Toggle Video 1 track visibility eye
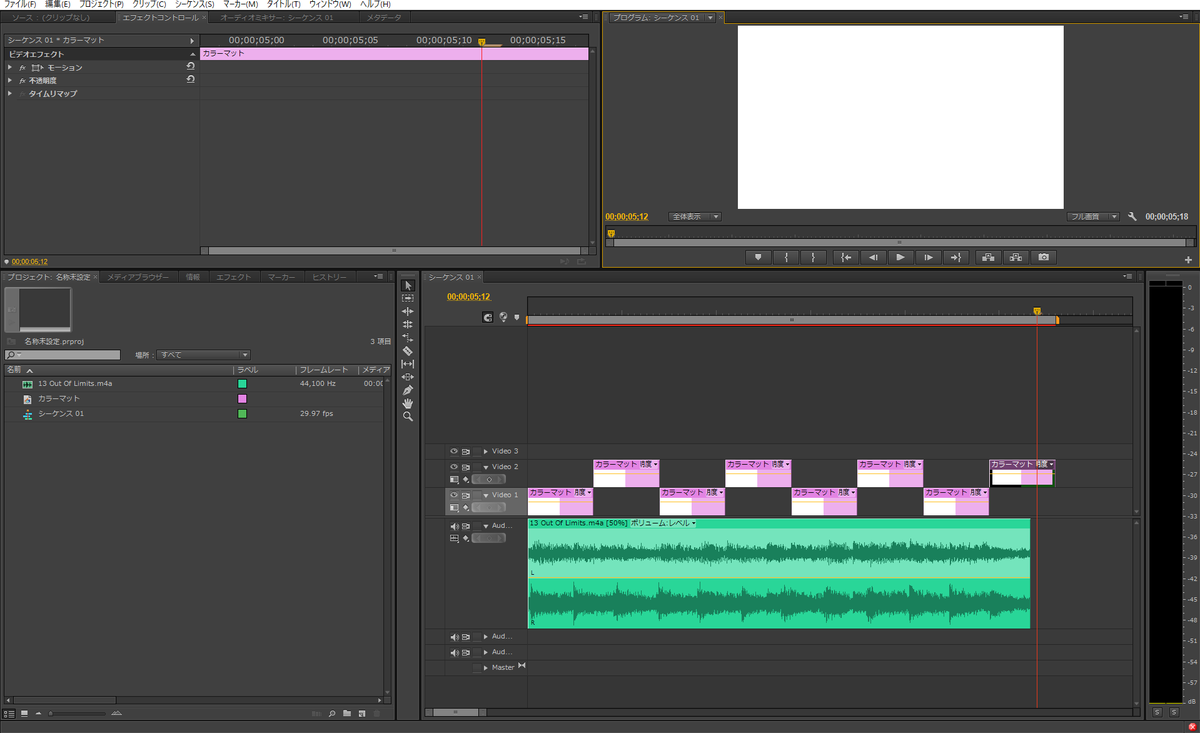This screenshot has width=1200, height=733. pyautogui.click(x=454, y=495)
